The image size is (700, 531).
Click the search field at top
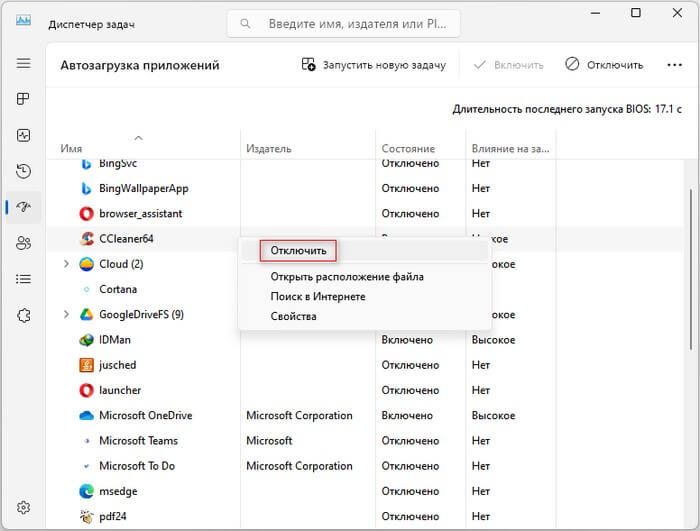pyautogui.click(x=344, y=24)
